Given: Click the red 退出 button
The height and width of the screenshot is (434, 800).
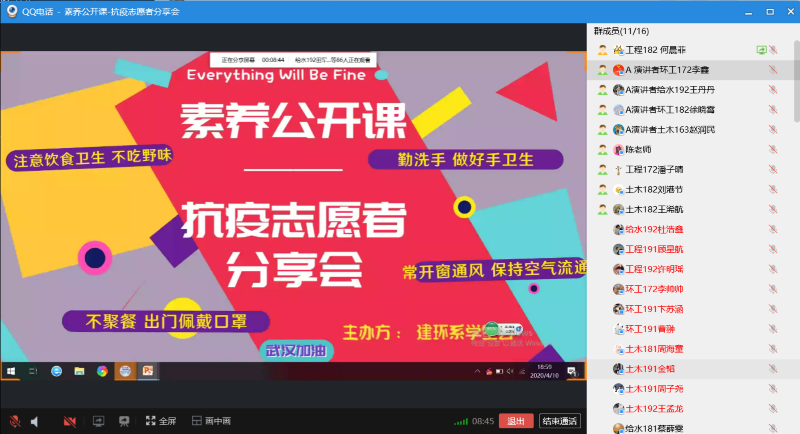Looking at the screenshot, I should click(x=516, y=421).
